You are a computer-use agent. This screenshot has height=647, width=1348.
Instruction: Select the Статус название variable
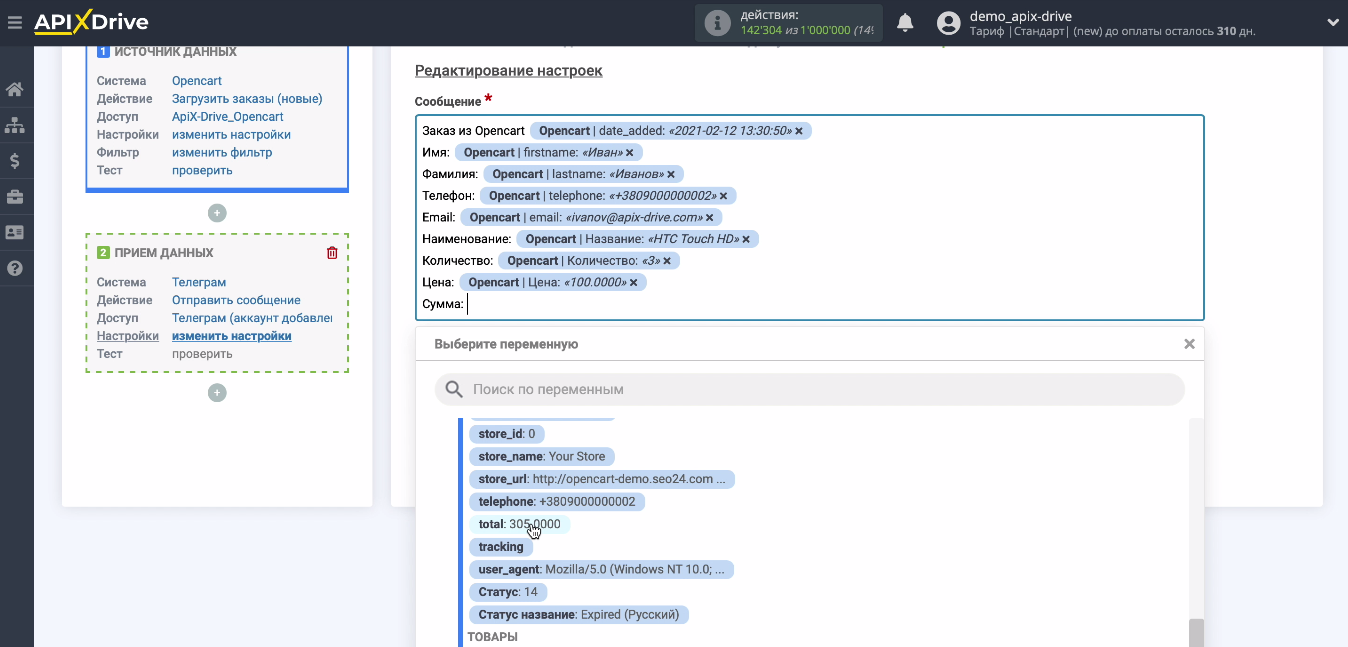click(x=579, y=614)
